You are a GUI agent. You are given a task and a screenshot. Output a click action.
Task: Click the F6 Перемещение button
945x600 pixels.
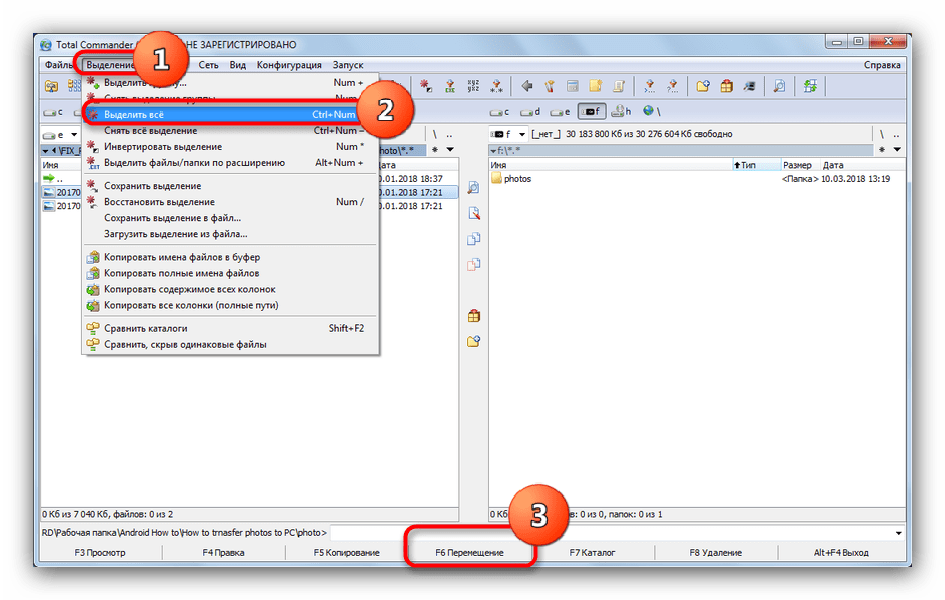point(469,552)
